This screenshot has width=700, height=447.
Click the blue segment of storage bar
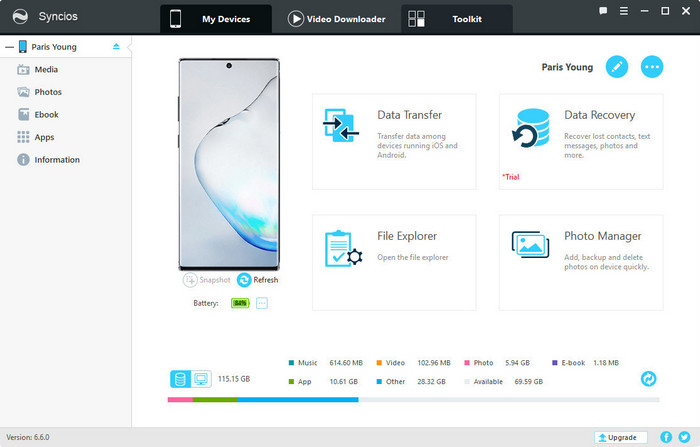[298, 400]
